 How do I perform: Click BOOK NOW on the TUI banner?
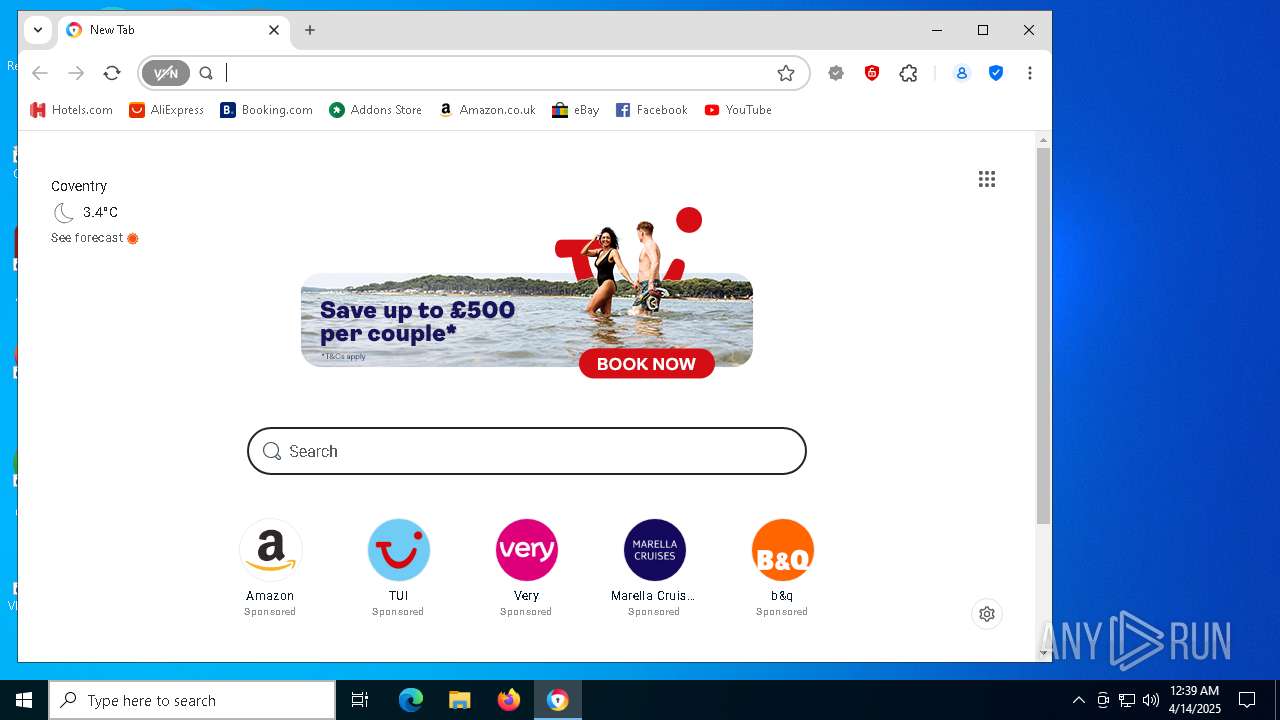pos(646,364)
